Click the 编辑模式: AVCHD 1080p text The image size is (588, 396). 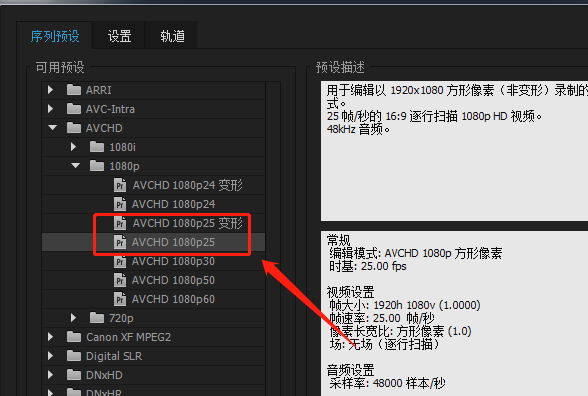pyautogui.click(x=416, y=254)
